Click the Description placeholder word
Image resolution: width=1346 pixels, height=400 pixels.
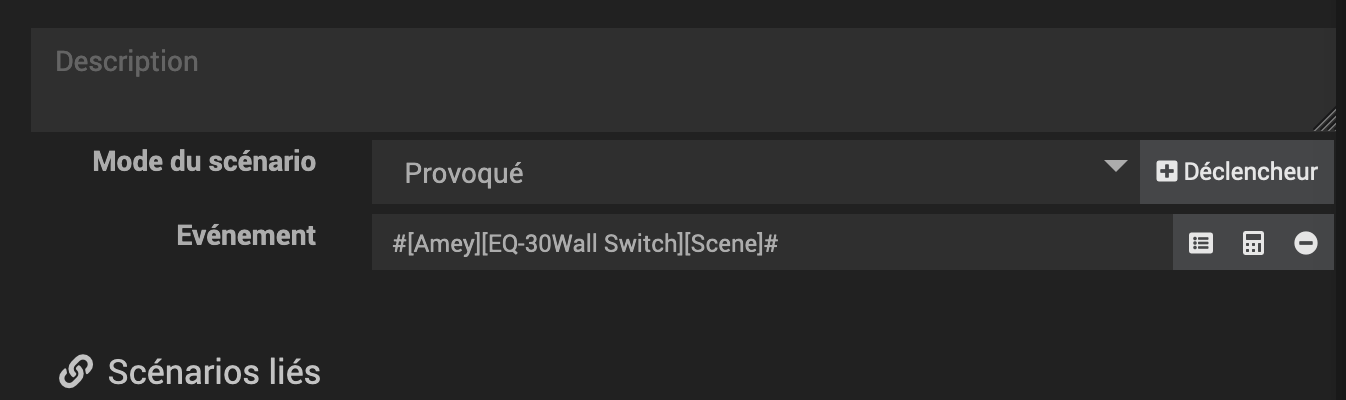coord(127,62)
